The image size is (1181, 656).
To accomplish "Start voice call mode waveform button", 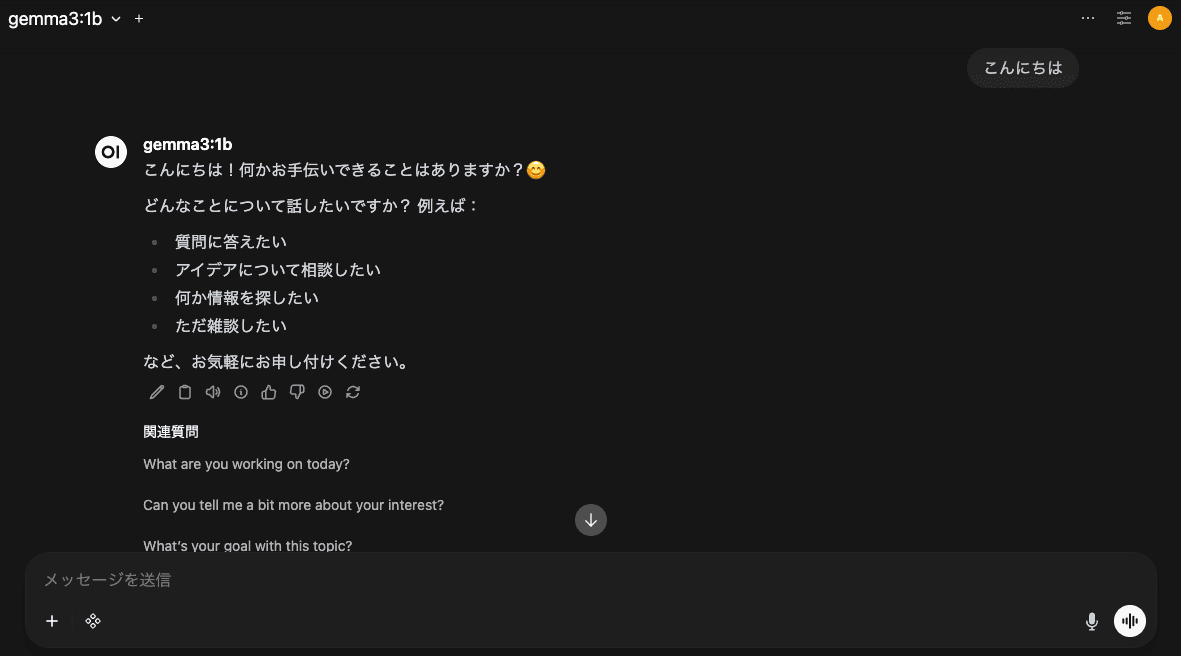I will coord(1130,621).
